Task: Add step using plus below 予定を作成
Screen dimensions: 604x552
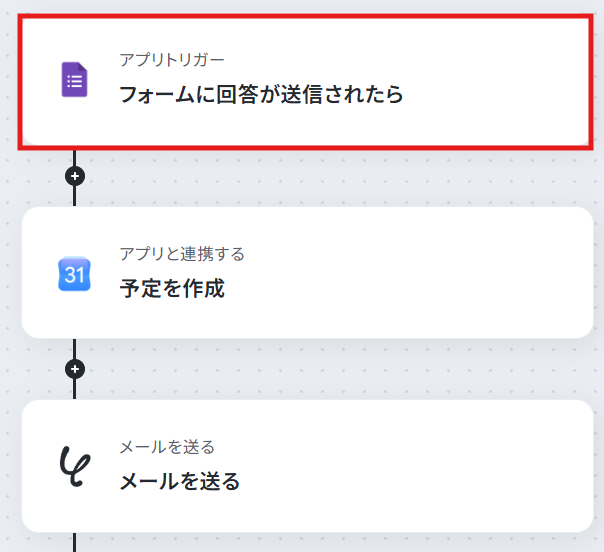Action: (x=75, y=369)
